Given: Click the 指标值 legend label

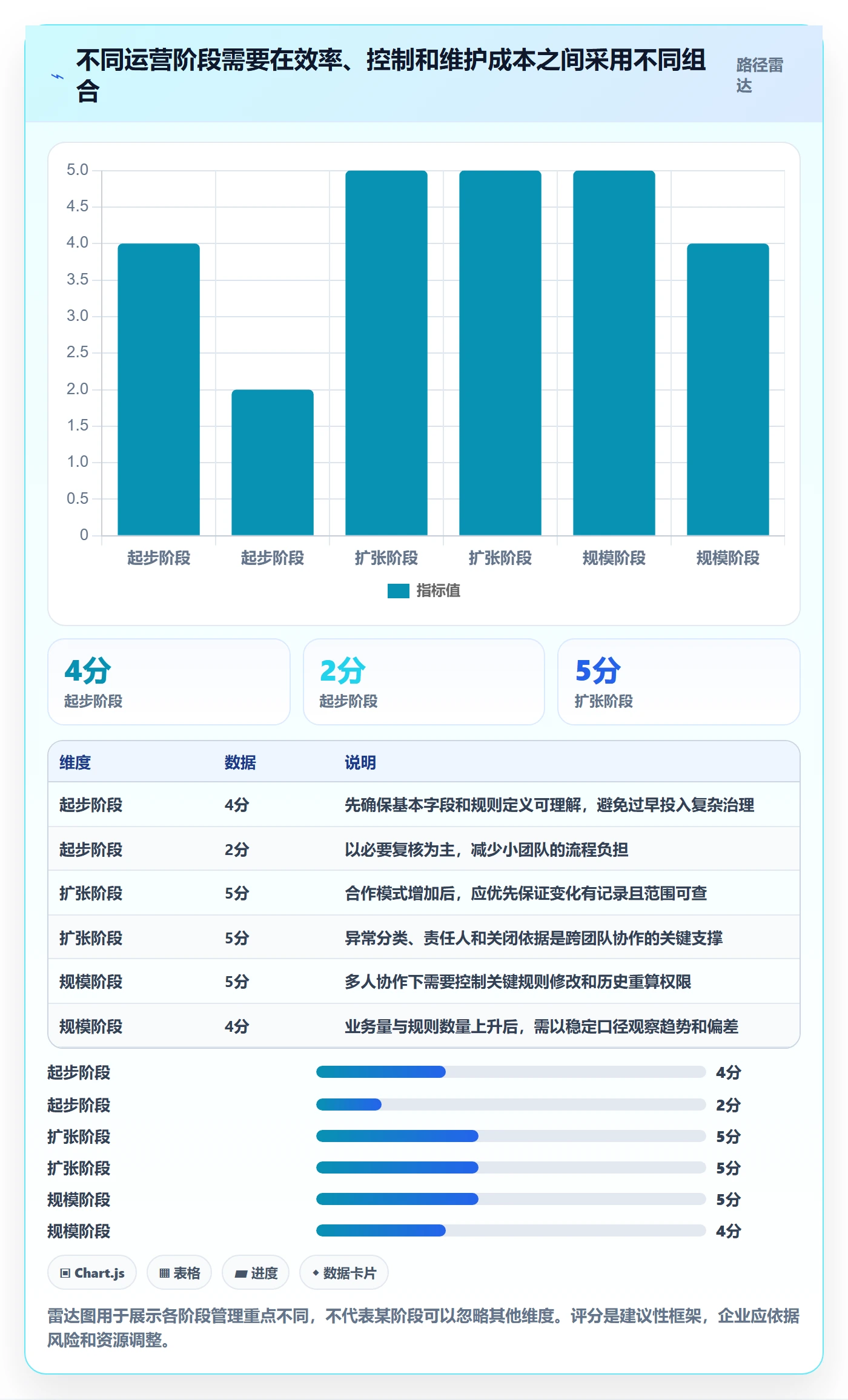Looking at the screenshot, I should (x=439, y=590).
